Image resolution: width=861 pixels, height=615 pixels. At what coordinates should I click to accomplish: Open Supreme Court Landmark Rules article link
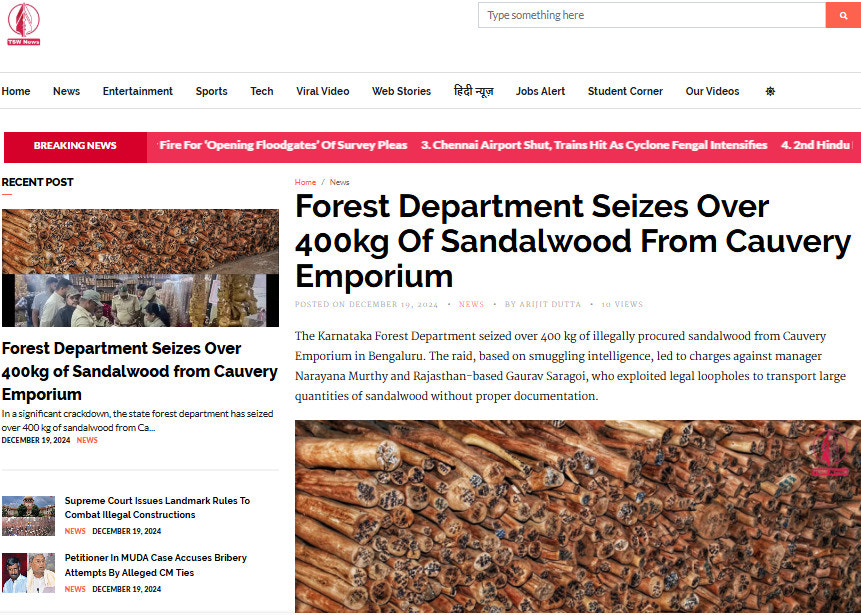[x=157, y=508]
